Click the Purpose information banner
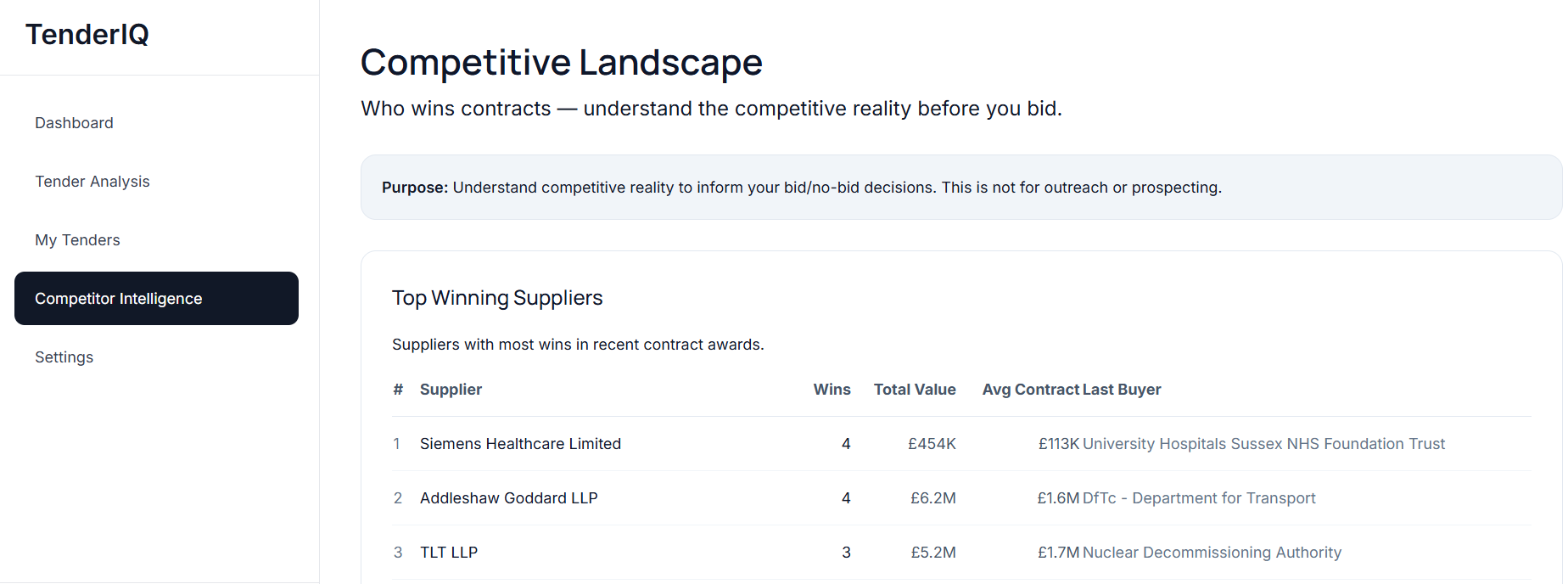The height and width of the screenshot is (584, 1568). 960,188
